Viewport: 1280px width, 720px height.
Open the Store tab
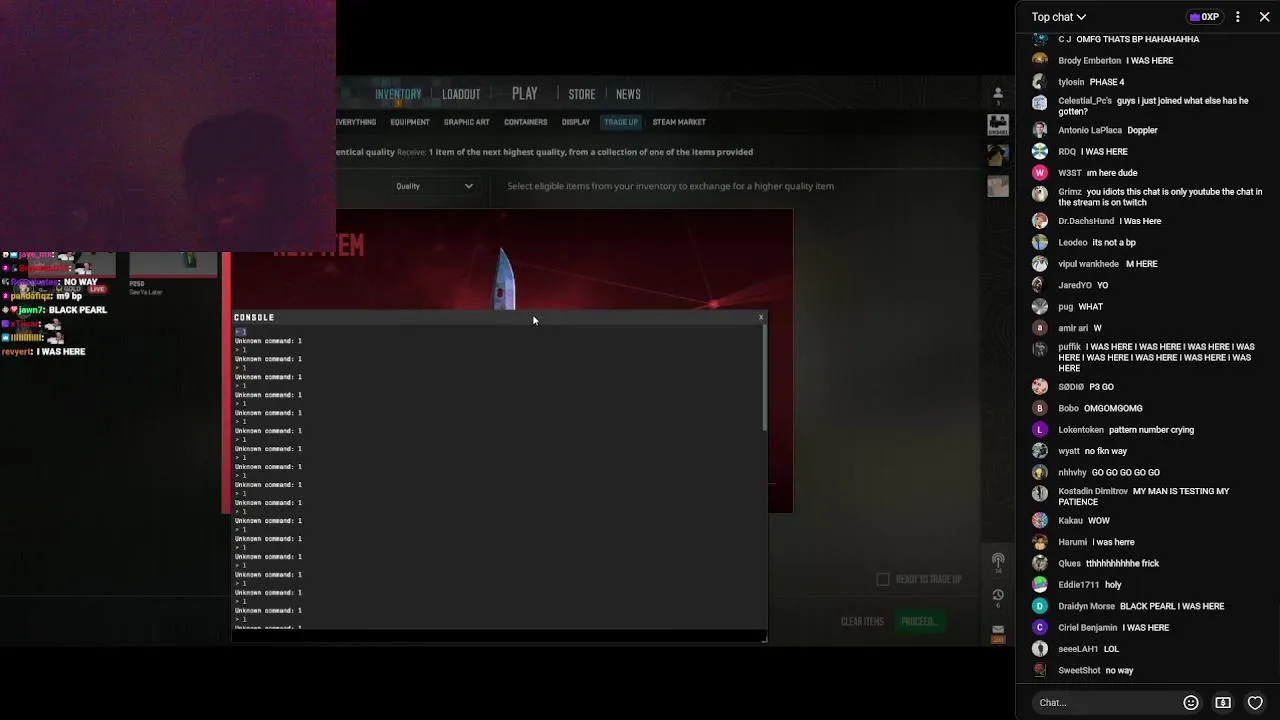pos(582,94)
